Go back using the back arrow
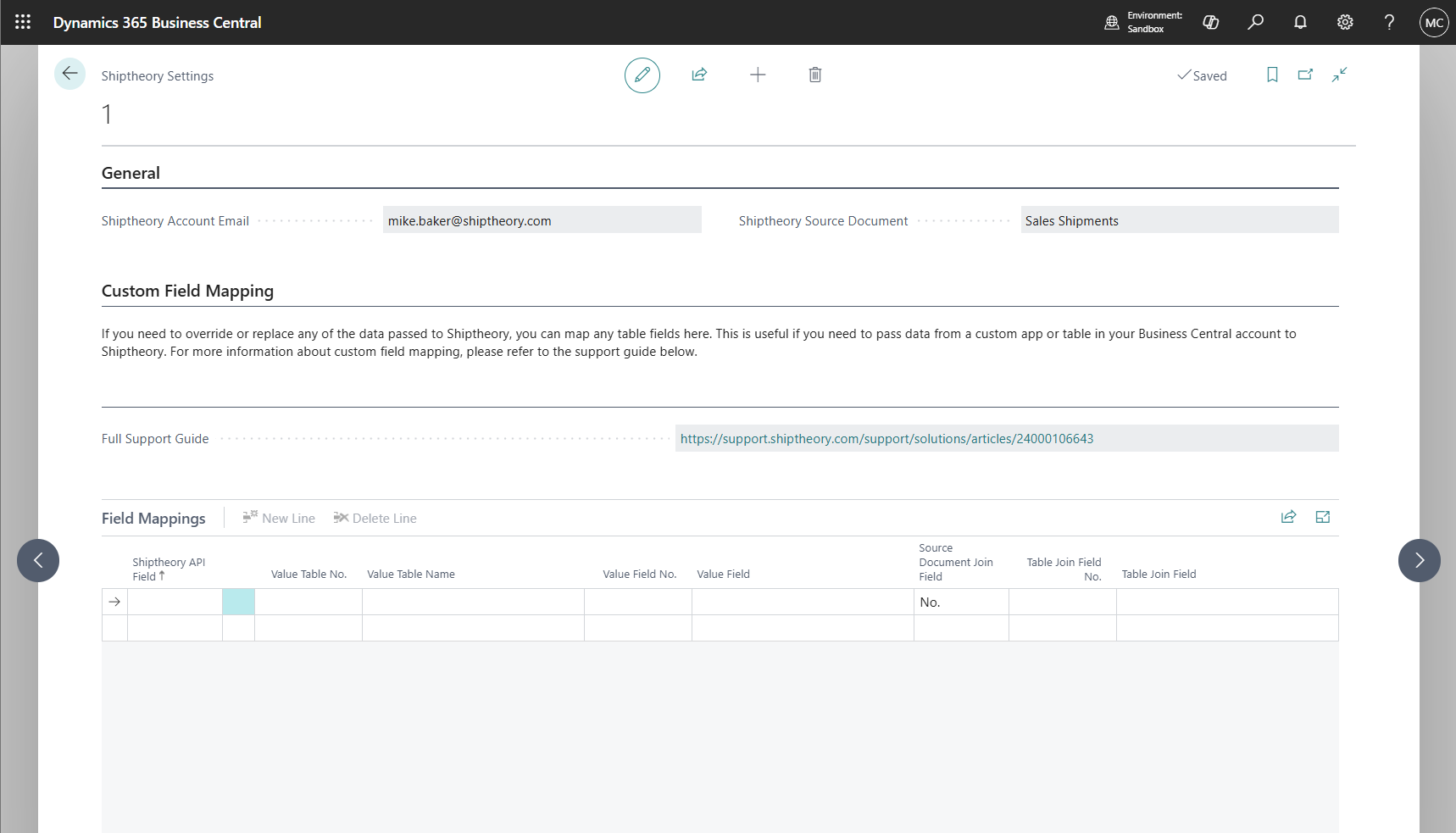Viewport: 1456px width, 833px height. point(70,74)
